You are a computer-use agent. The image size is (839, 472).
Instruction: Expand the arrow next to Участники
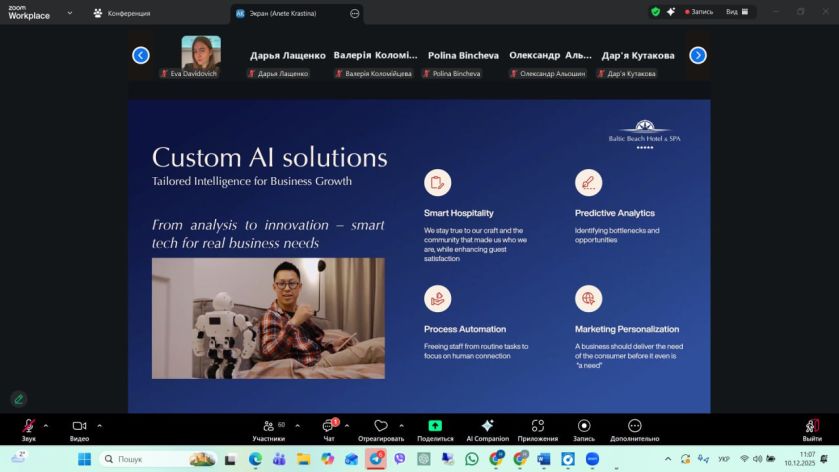(298, 426)
